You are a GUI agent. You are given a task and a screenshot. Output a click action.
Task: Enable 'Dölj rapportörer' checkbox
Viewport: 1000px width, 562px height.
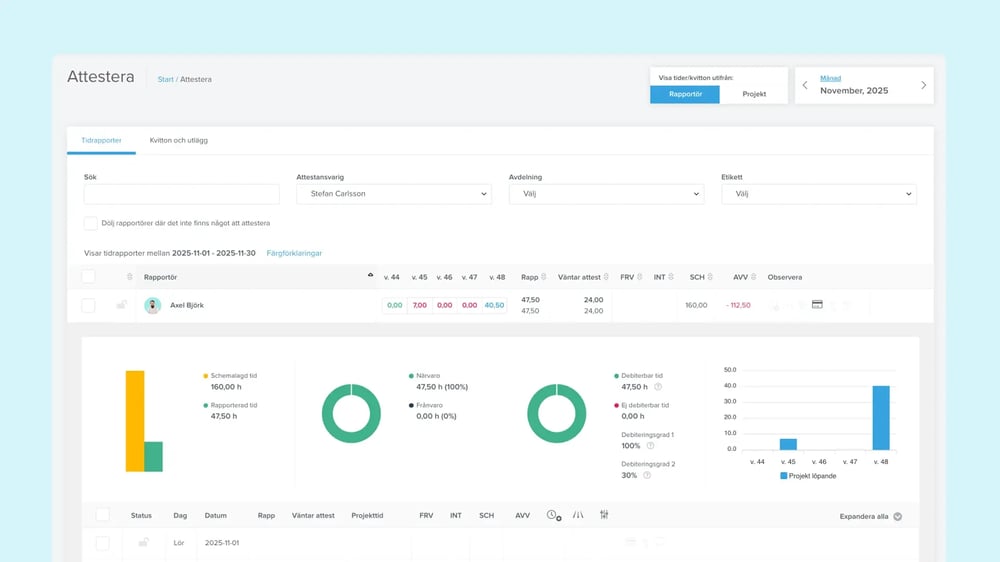click(x=91, y=223)
